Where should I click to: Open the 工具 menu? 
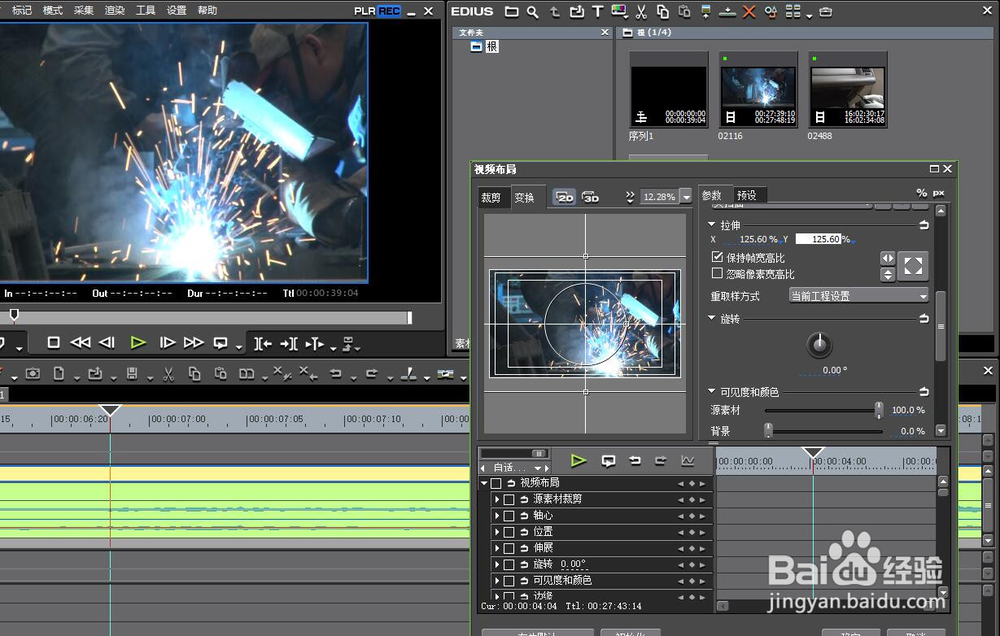click(x=145, y=10)
